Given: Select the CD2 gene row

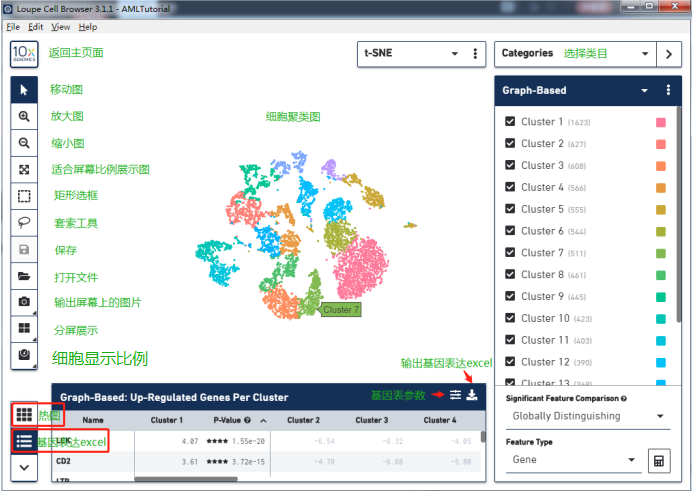Looking at the screenshot, I should [x=267, y=462].
